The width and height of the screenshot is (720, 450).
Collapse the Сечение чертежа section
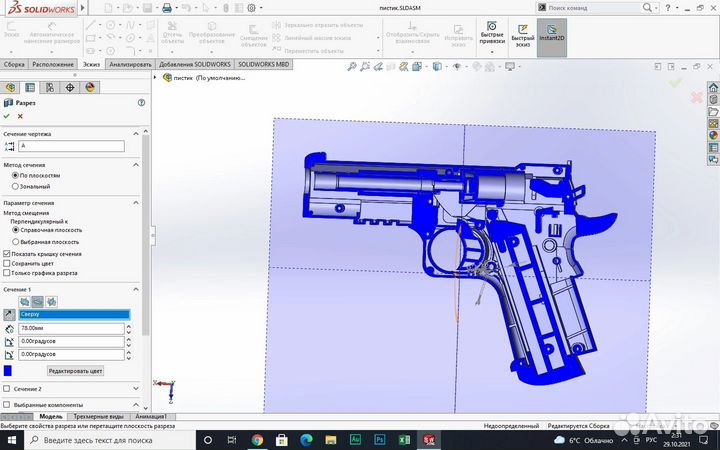(x=136, y=134)
